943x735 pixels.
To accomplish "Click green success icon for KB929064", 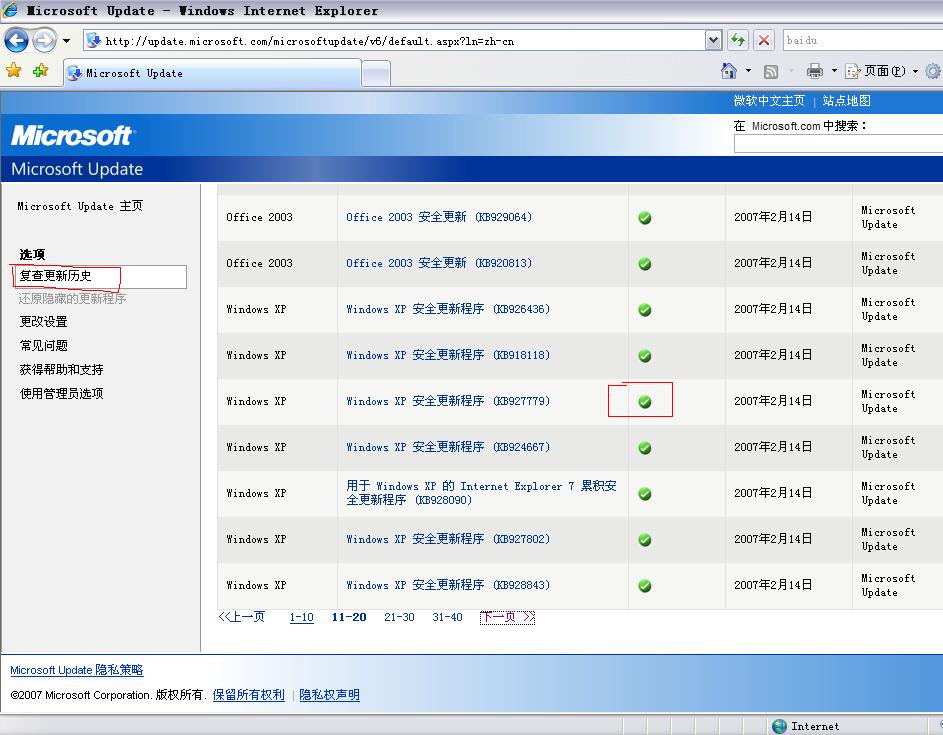I will [645, 218].
